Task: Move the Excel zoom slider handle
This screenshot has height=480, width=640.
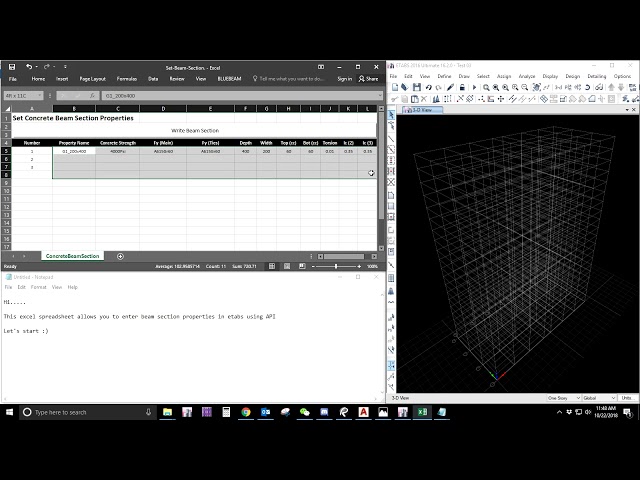Action: [336, 266]
